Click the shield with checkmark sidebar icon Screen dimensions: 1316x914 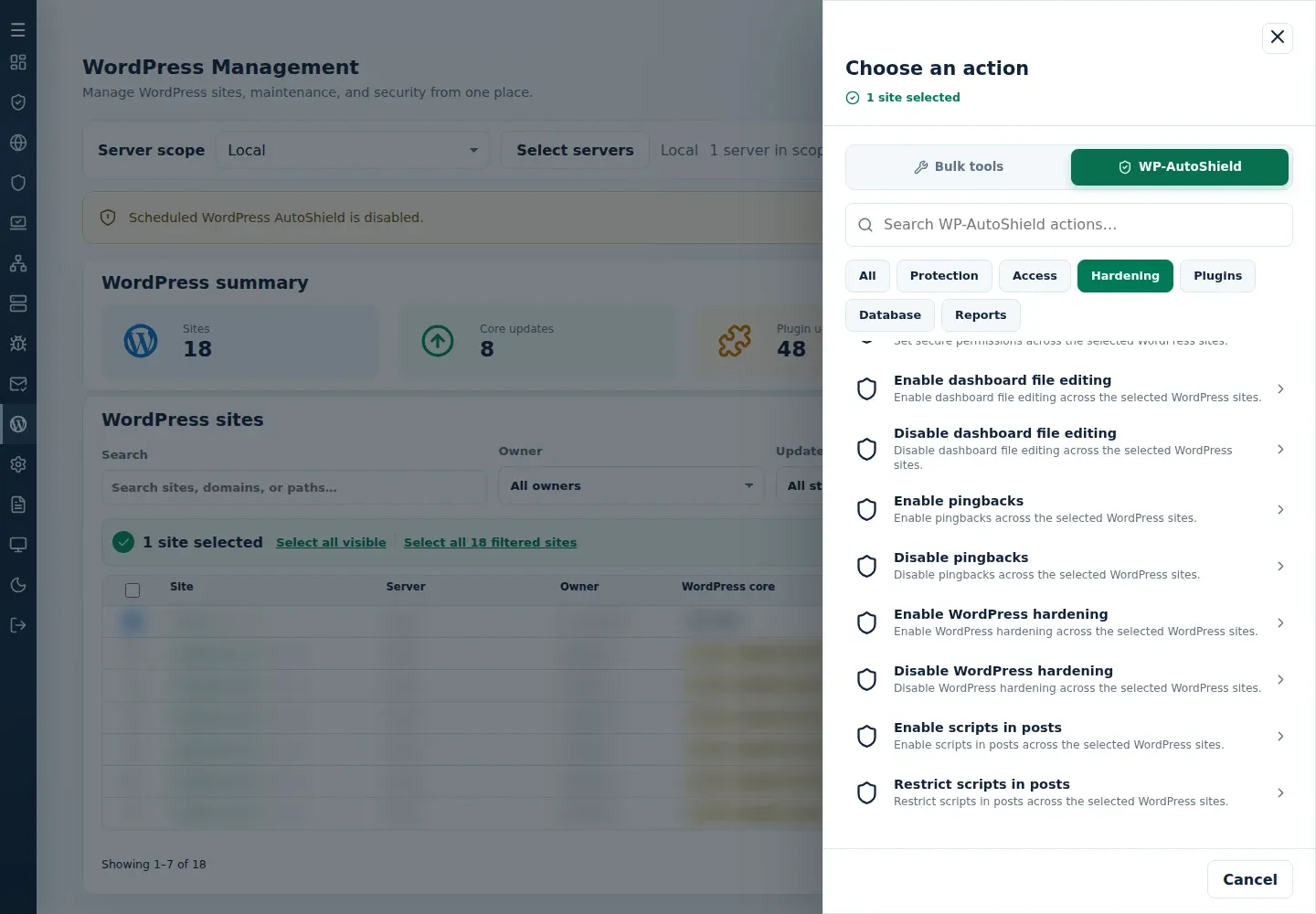click(x=18, y=102)
